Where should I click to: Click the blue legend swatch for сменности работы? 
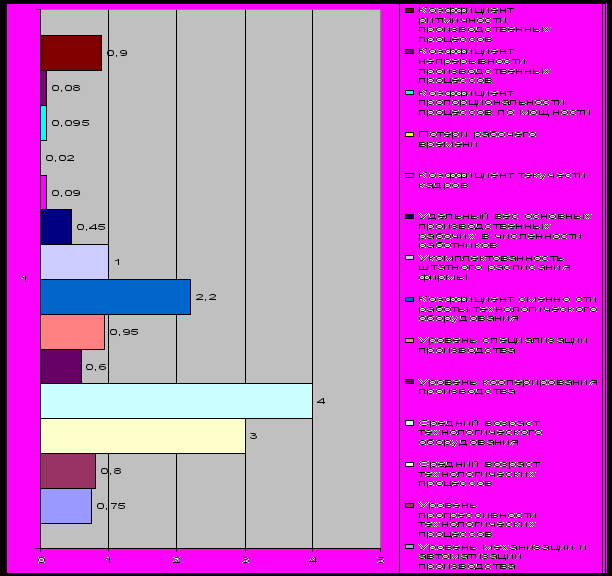409,299
